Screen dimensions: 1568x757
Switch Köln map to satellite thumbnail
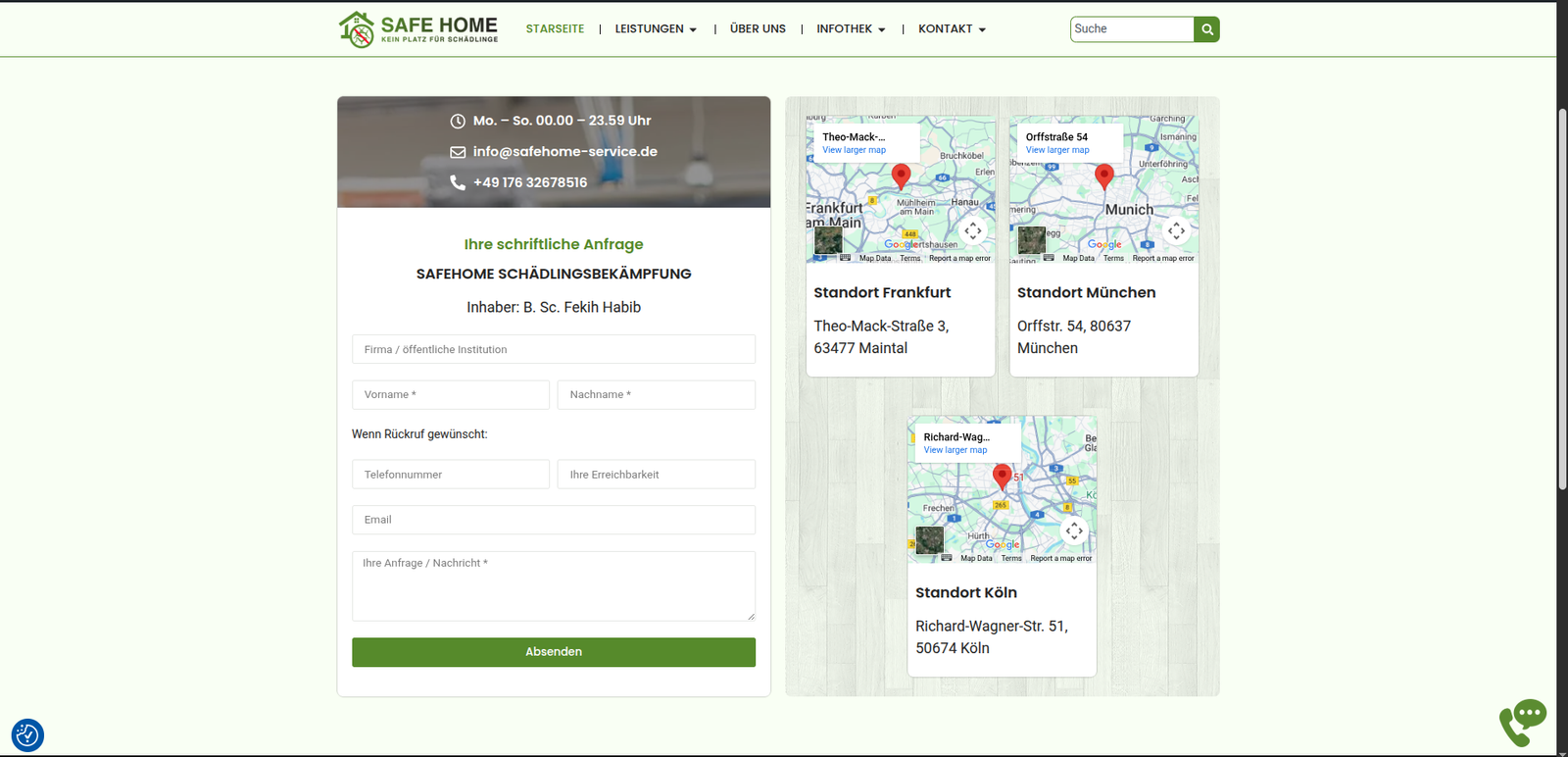pos(929,540)
